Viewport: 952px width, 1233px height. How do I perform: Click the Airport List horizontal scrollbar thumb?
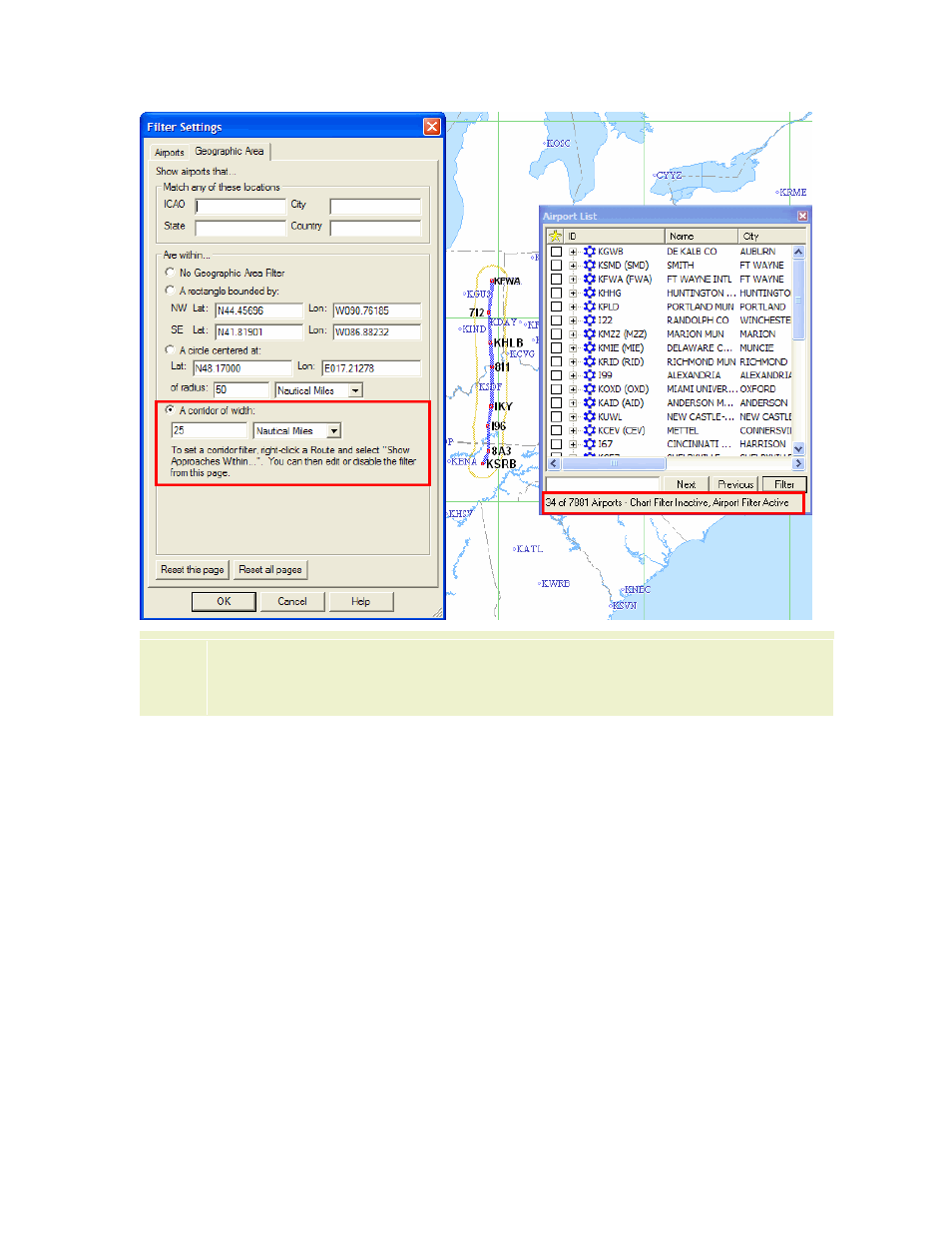click(x=614, y=464)
